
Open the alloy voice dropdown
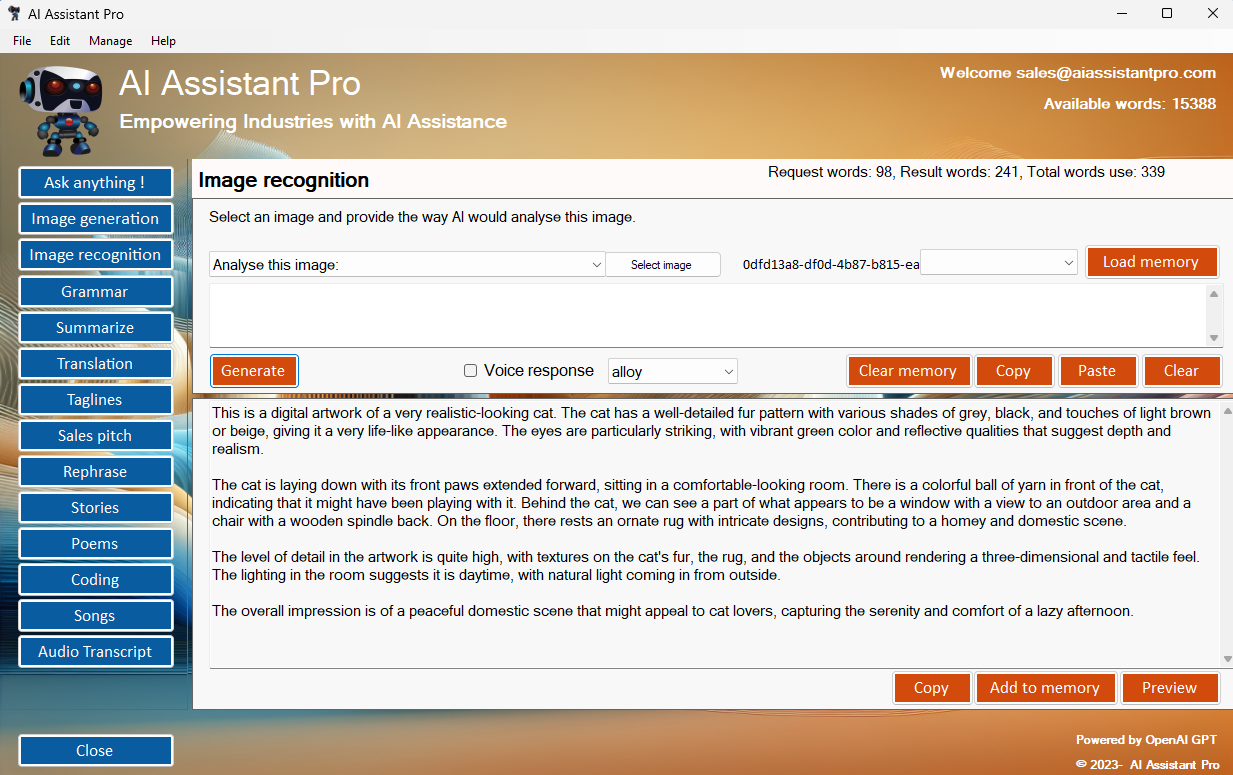point(673,371)
